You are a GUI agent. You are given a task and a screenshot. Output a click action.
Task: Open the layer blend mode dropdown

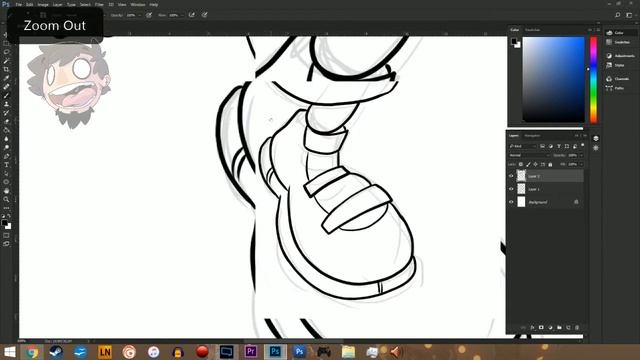pyautogui.click(x=529, y=155)
